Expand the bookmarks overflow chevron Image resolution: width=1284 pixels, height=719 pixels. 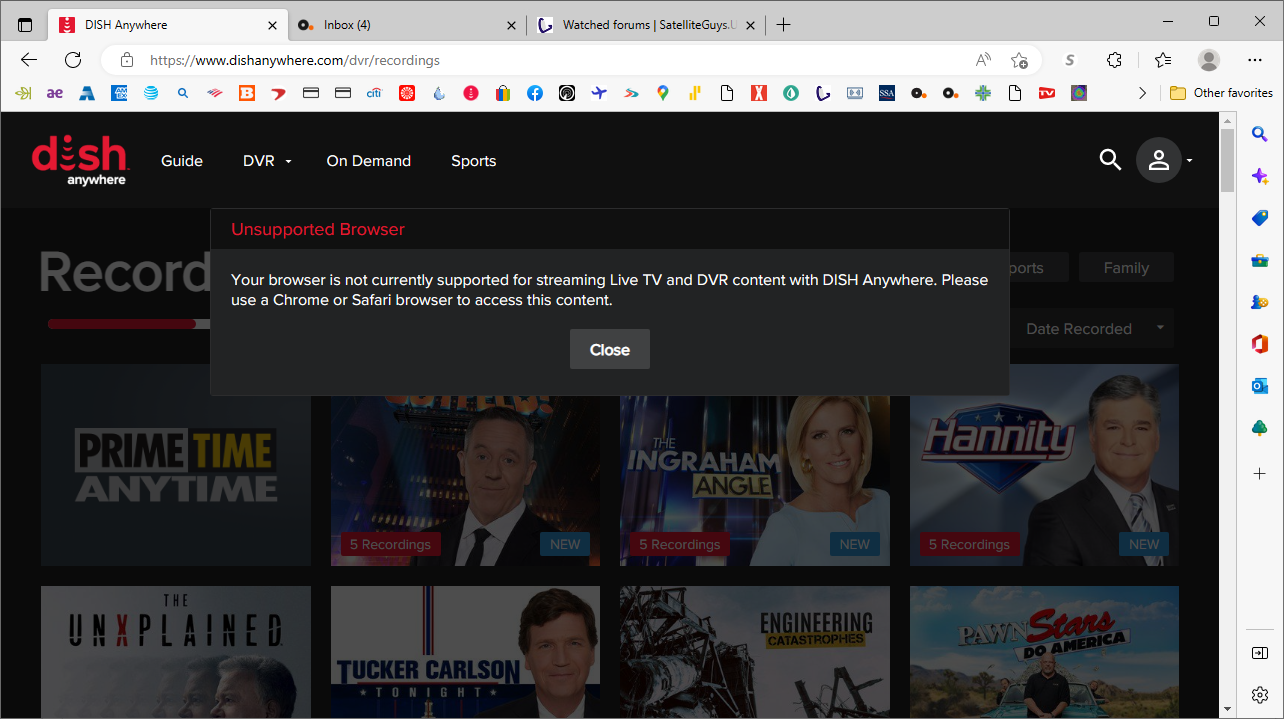click(1143, 93)
